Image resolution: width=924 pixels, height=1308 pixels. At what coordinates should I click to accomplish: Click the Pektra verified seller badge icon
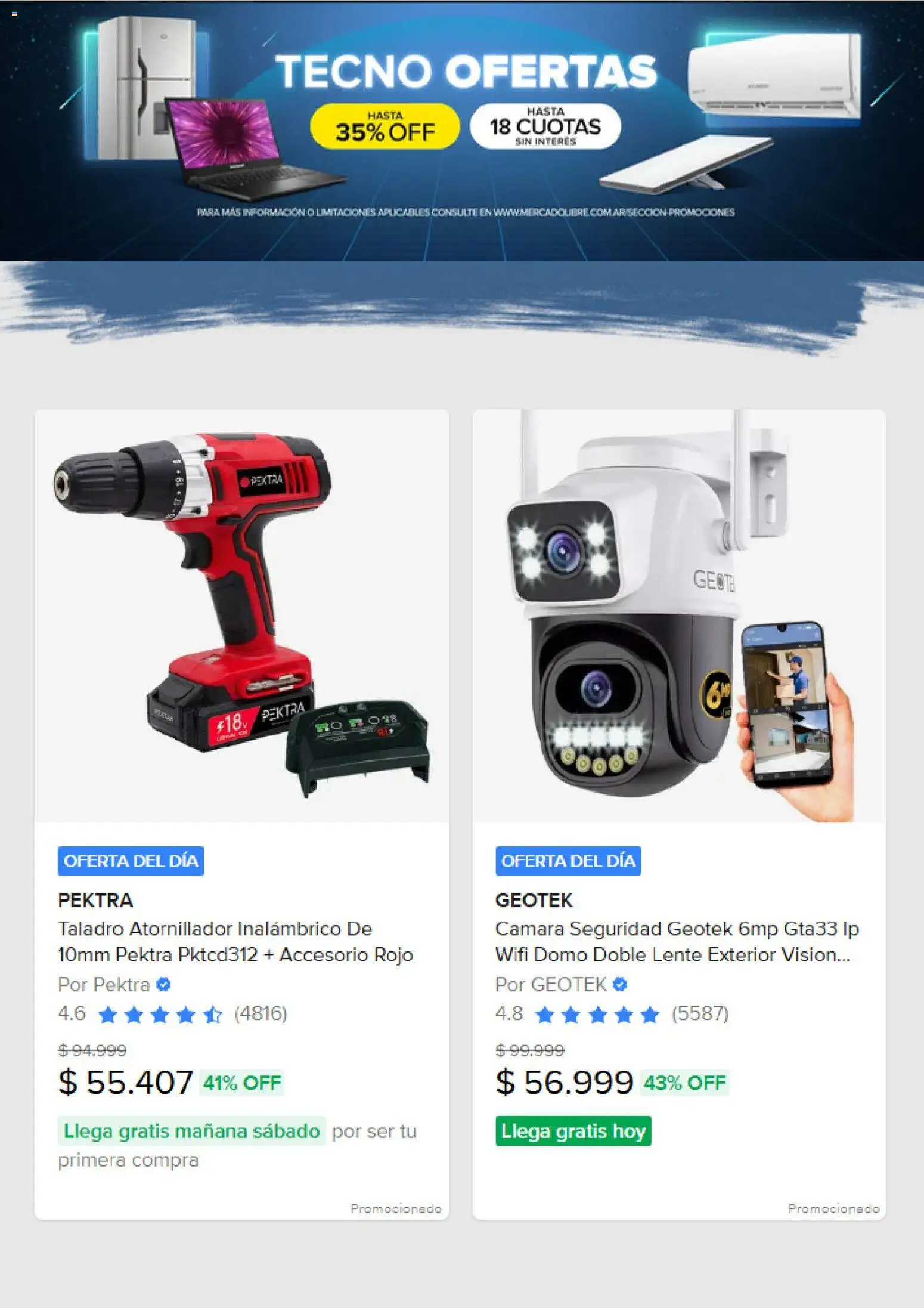point(163,984)
